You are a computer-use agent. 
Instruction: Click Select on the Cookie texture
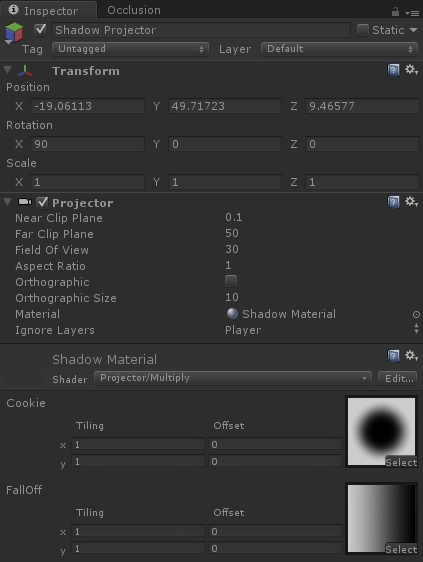point(401,462)
